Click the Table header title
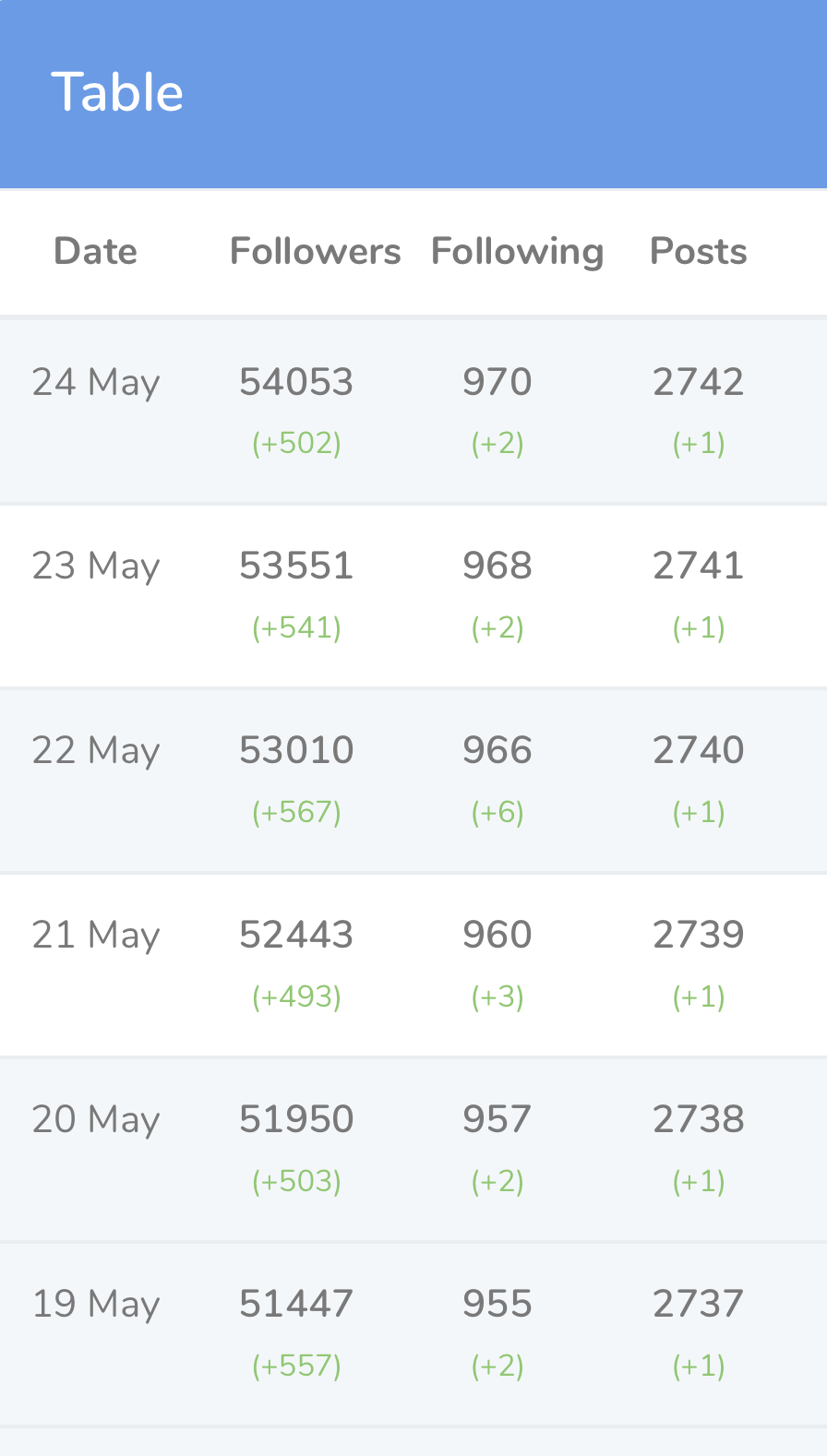The width and height of the screenshot is (827, 1456). tap(117, 92)
